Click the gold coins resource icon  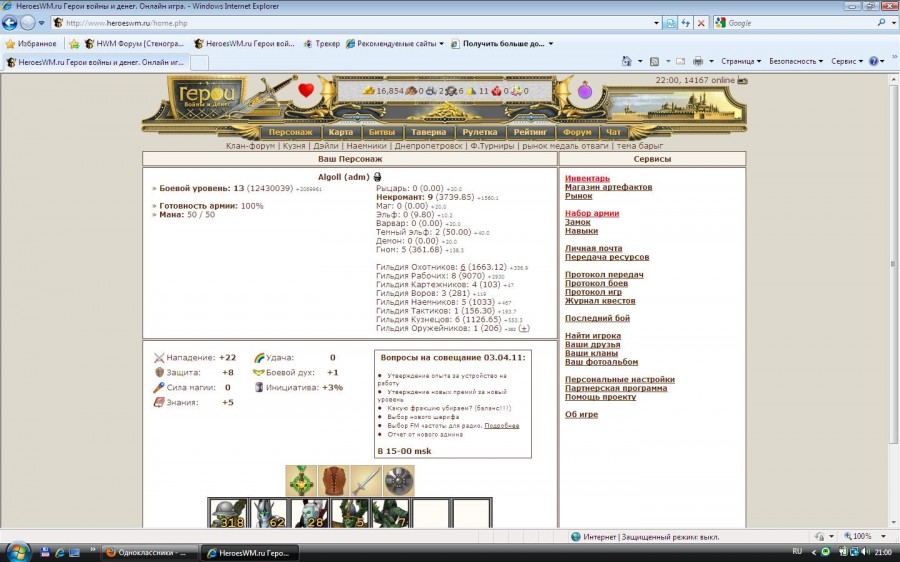pos(368,91)
